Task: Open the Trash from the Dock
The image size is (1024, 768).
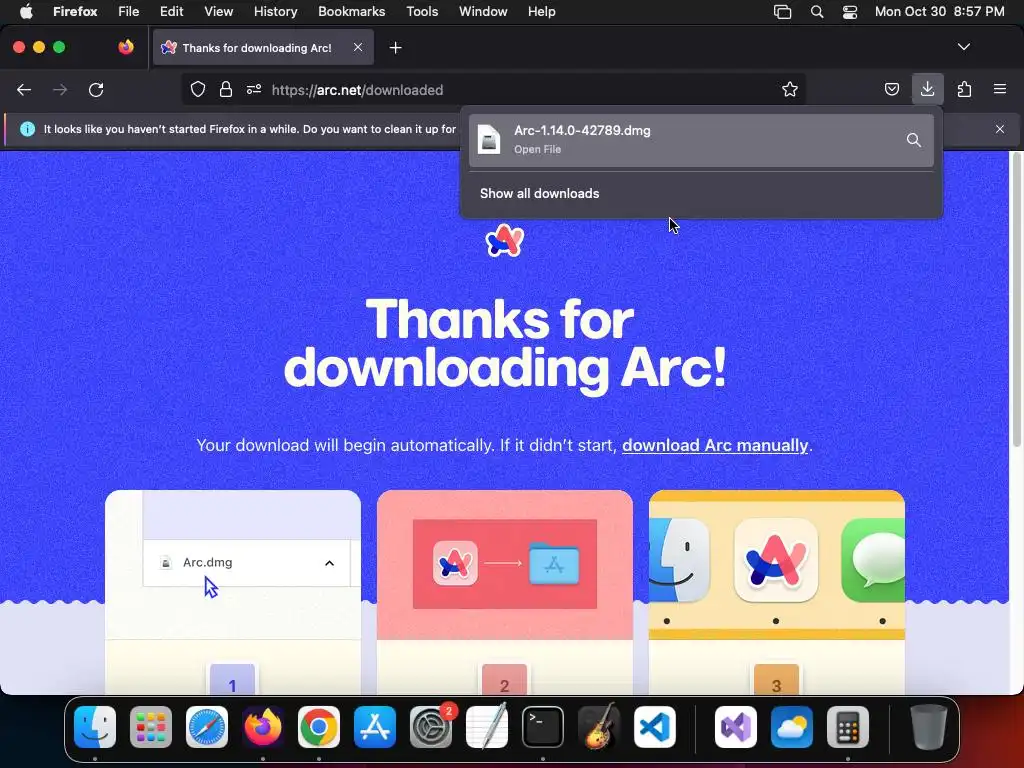Action: 929,727
